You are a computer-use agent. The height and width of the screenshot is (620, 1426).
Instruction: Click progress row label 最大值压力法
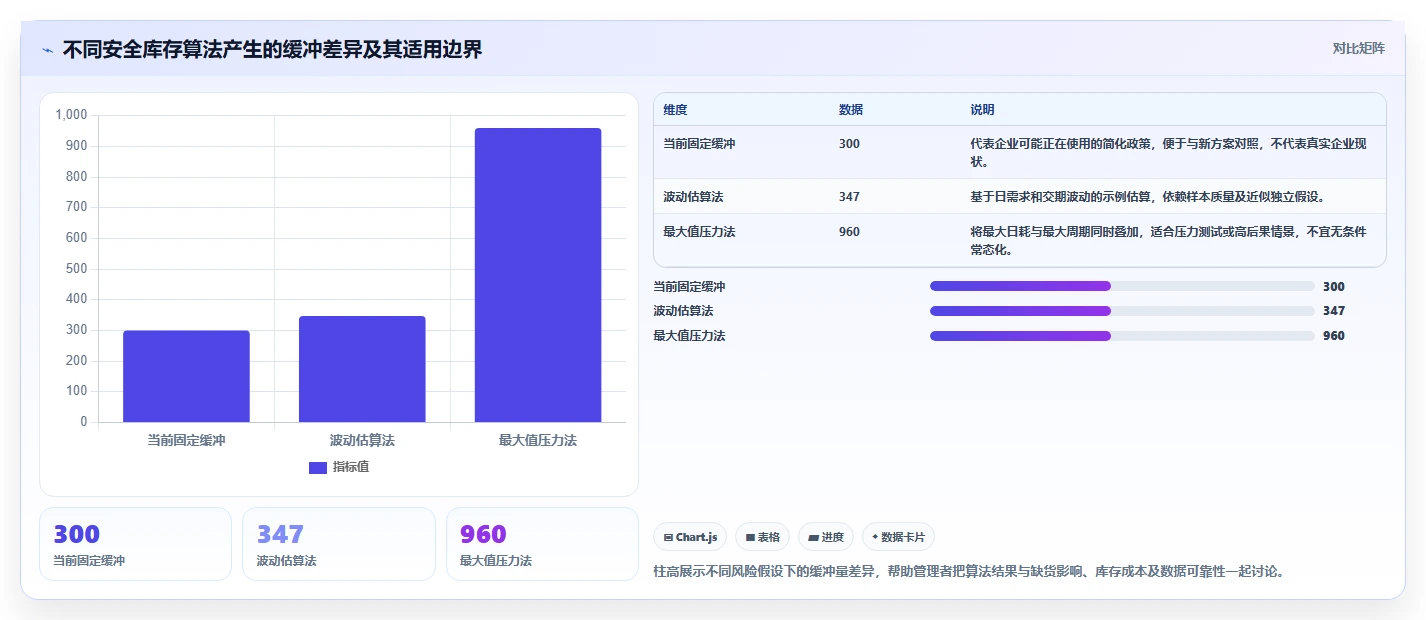689,336
